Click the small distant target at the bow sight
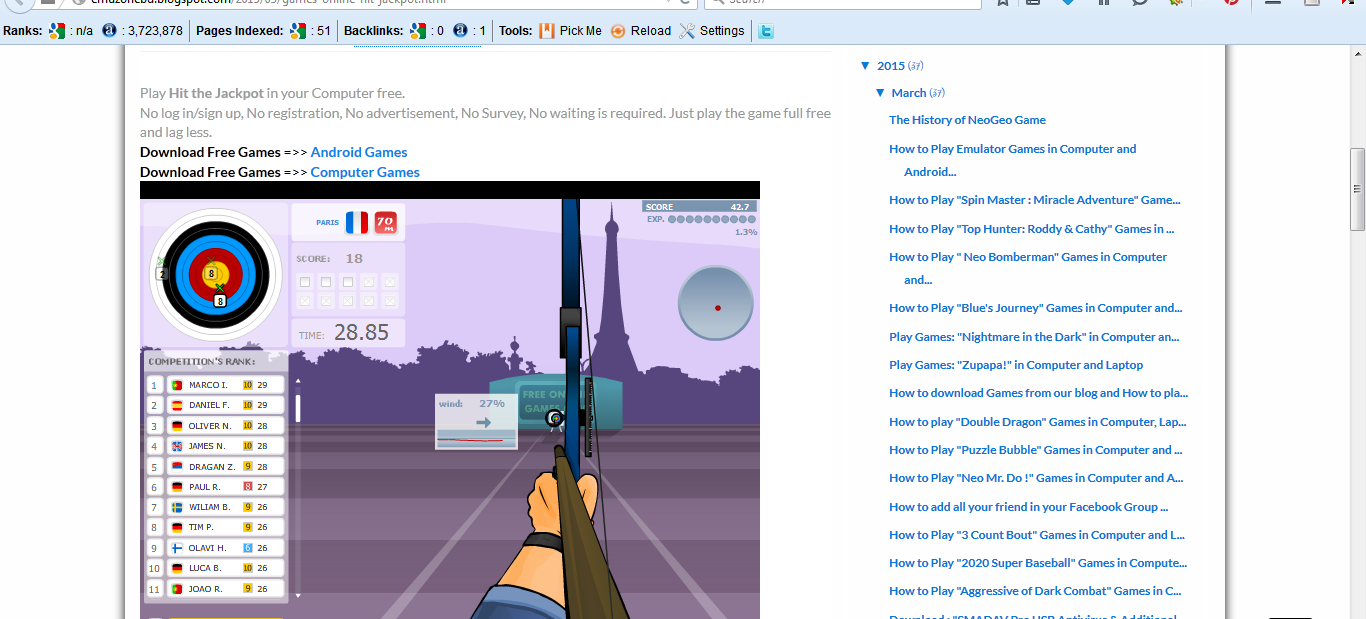Screen dimensions: 1366x619 tap(555, 418)
